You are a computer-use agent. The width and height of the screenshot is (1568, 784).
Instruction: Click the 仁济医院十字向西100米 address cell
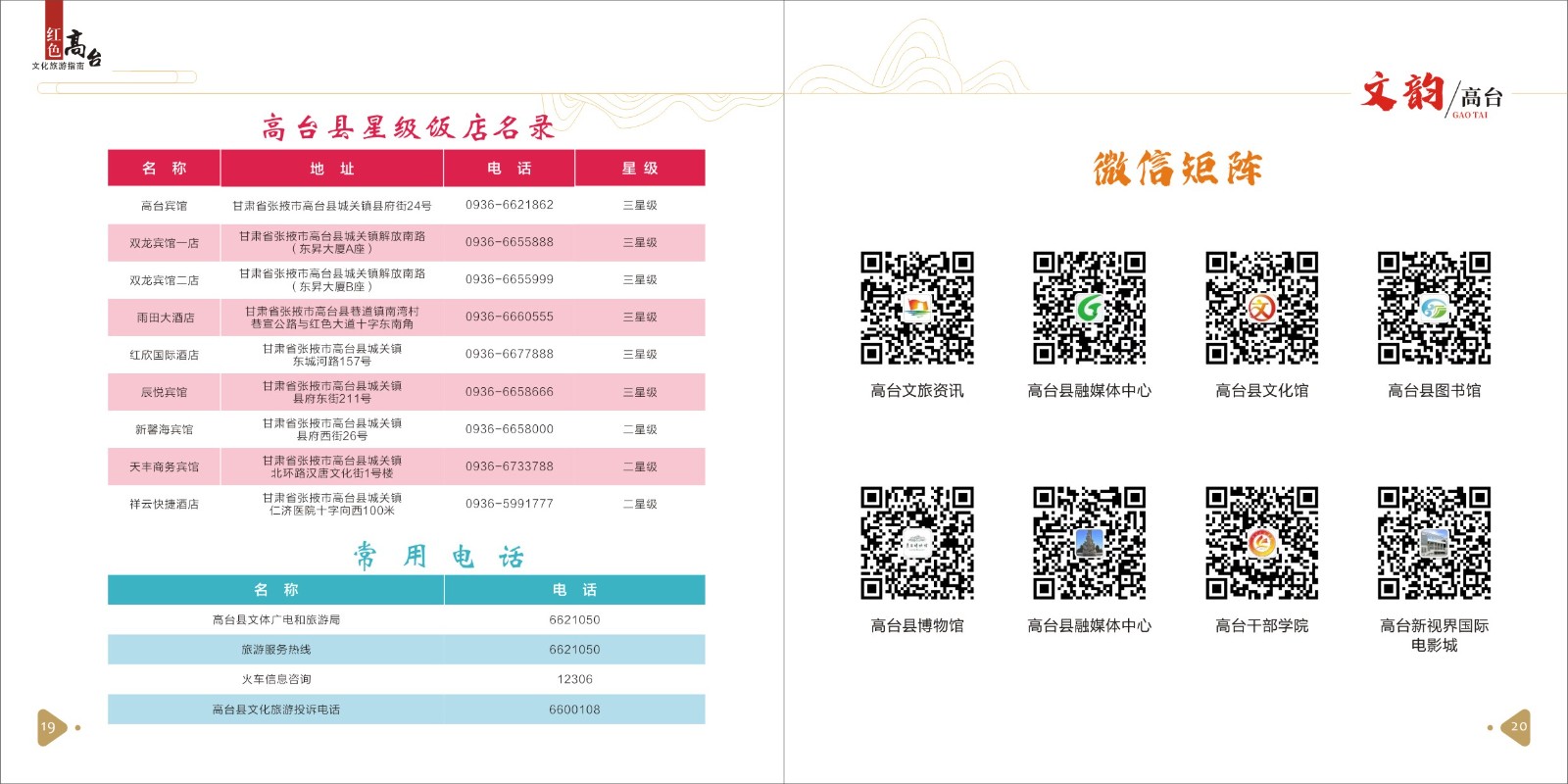pos(332,504)
